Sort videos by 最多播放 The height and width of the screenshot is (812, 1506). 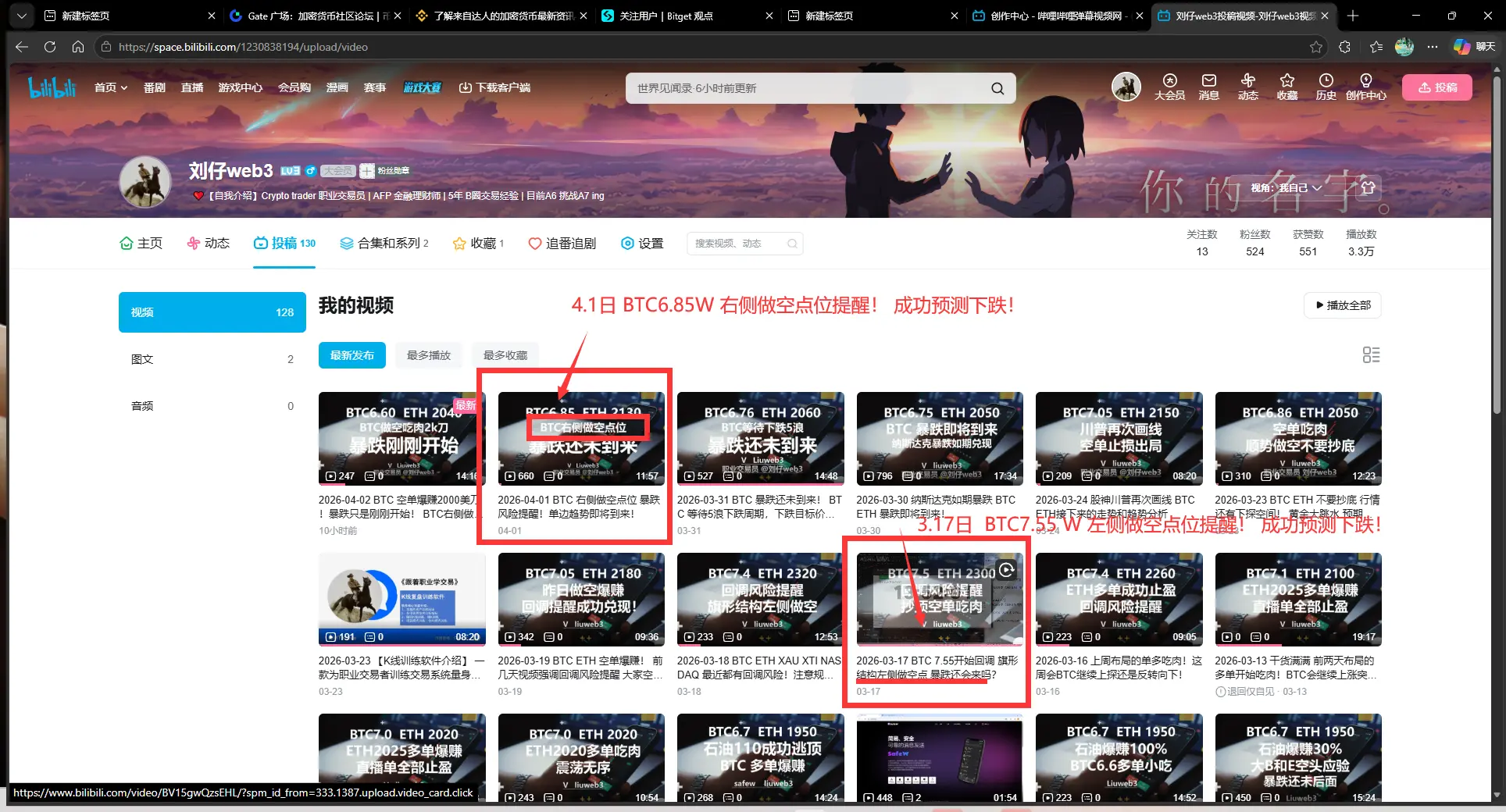click(x=429, y=355)
